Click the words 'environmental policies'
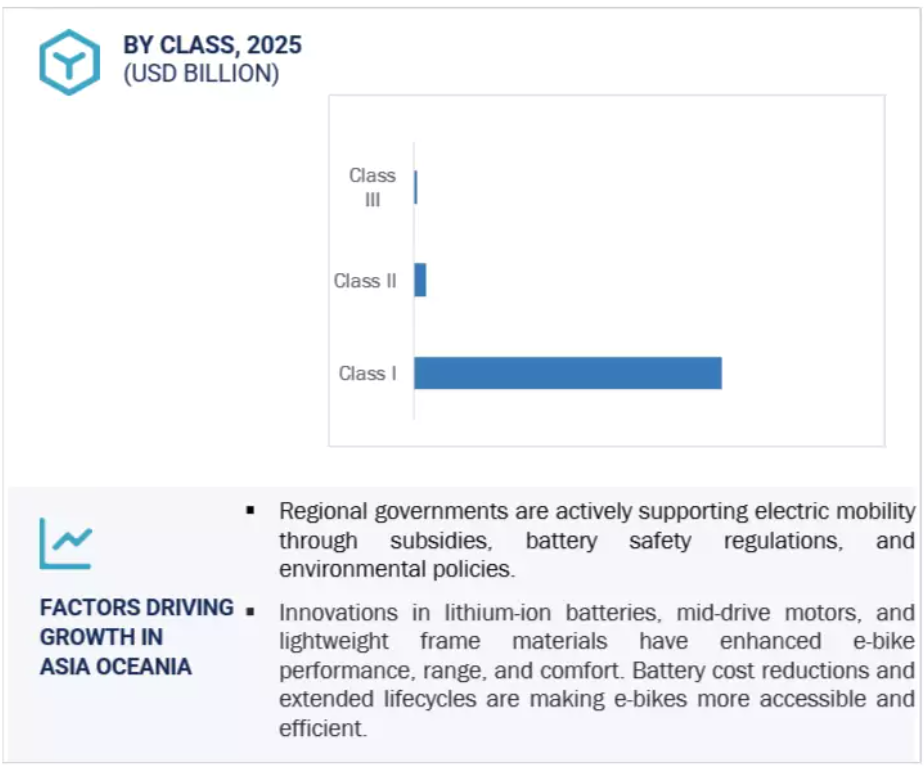This screenshot has height=768, width=924. [x=396, y=569]
